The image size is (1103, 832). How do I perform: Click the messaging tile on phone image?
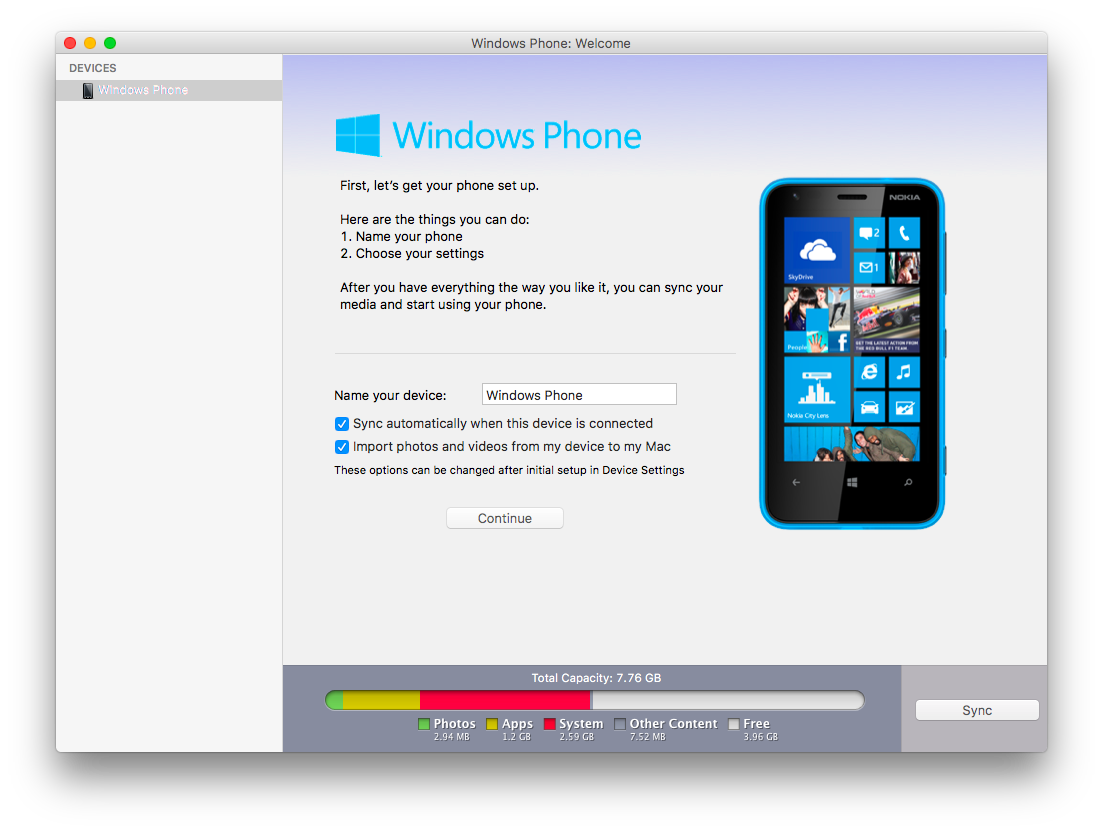tap(869, 233)
